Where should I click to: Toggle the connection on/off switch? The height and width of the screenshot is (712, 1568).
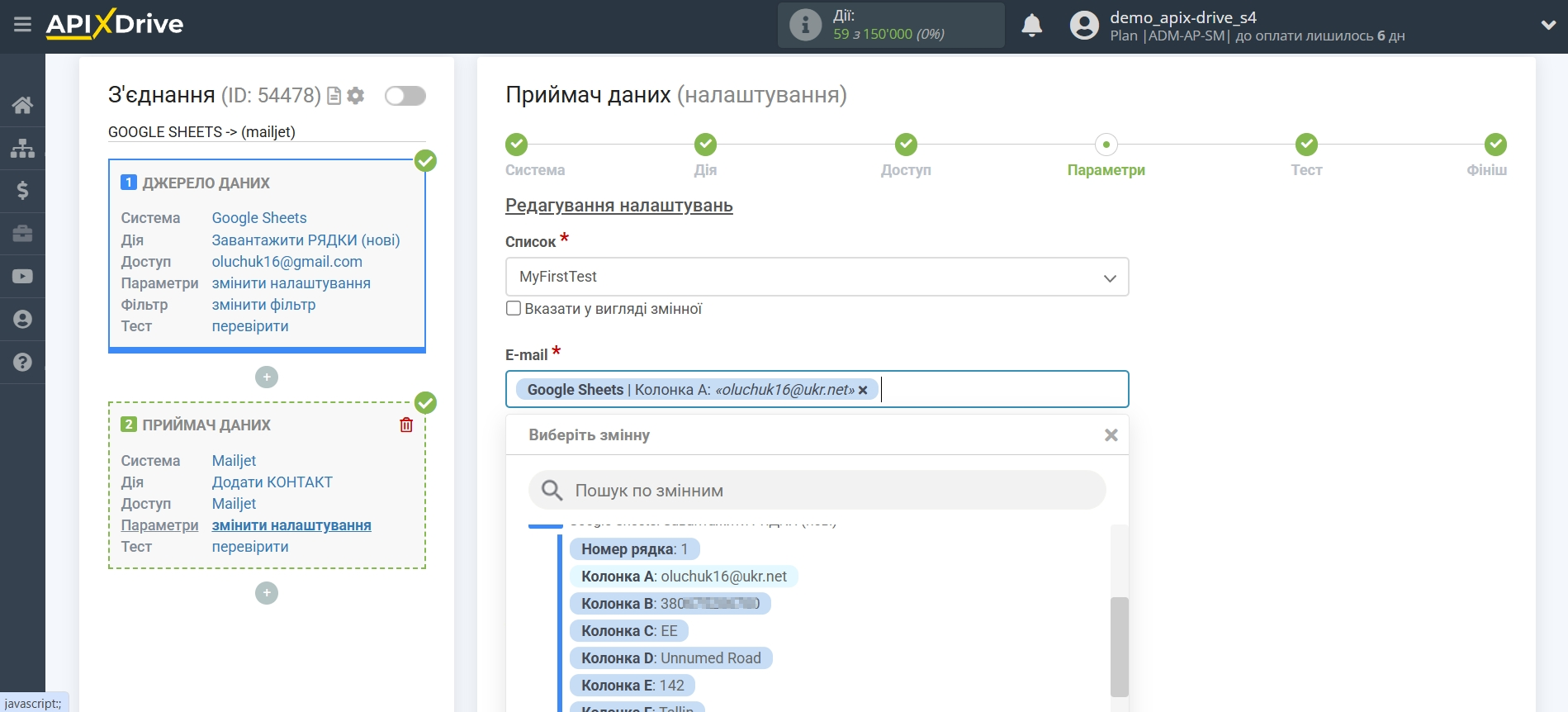click(405, 96)
